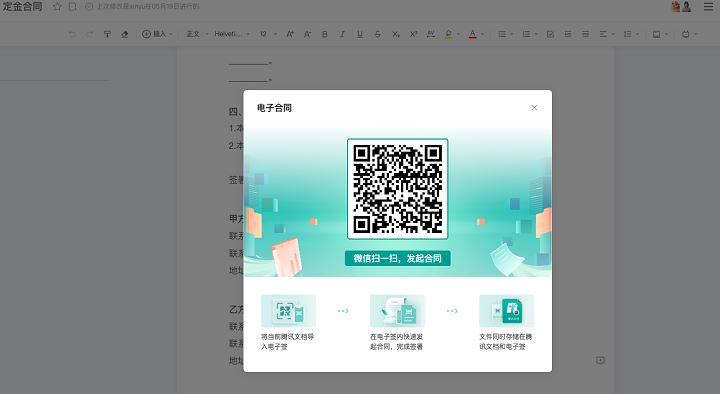Screen dimensions: 720x394
Task: Close the 电子合同 dialog
Action: [x=534, y=107]
